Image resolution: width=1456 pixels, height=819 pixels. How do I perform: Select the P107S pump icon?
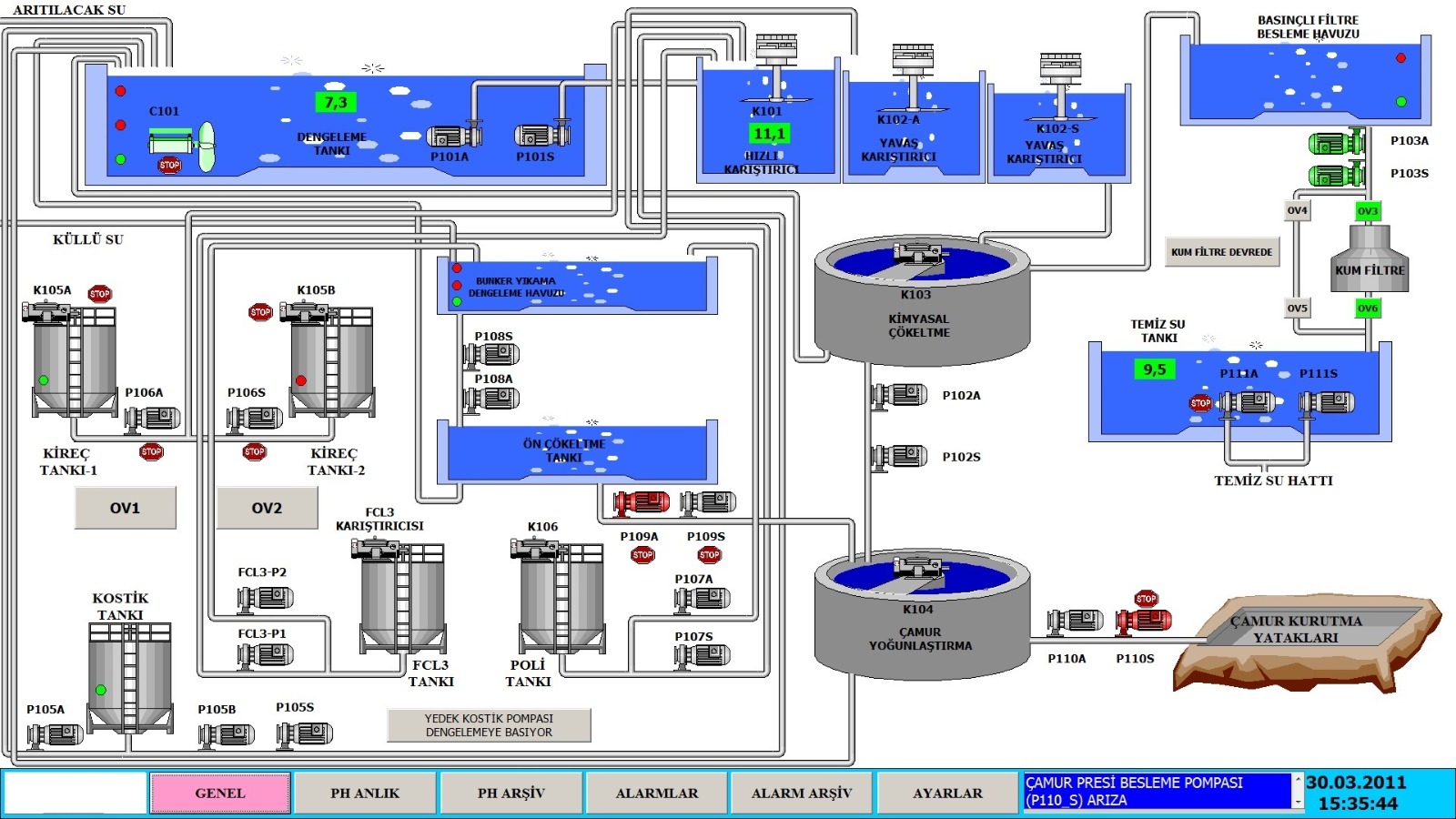point(703,654)
